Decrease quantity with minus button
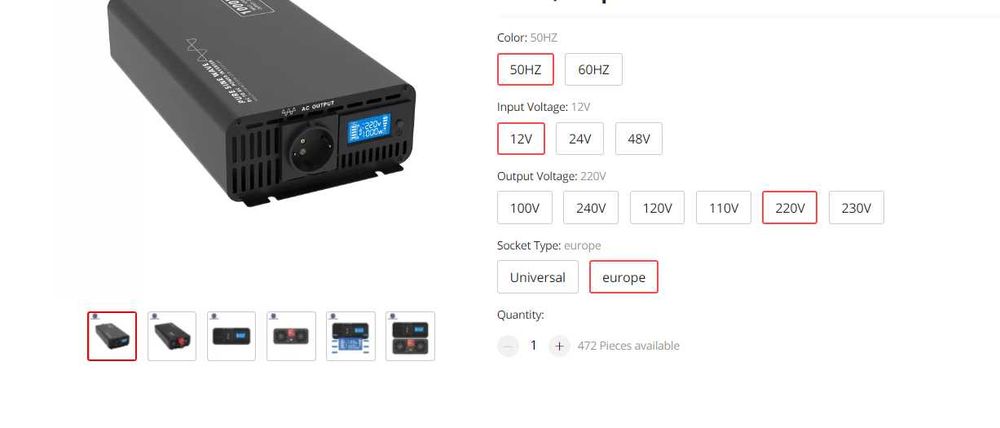The height and width of the screenshot is (428, 1000). click(508, 346)
